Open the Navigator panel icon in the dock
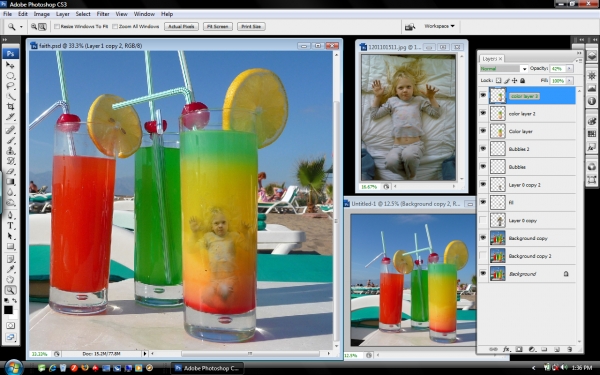The height and width of the screenshot is (375, 600). tap(592, 75)
